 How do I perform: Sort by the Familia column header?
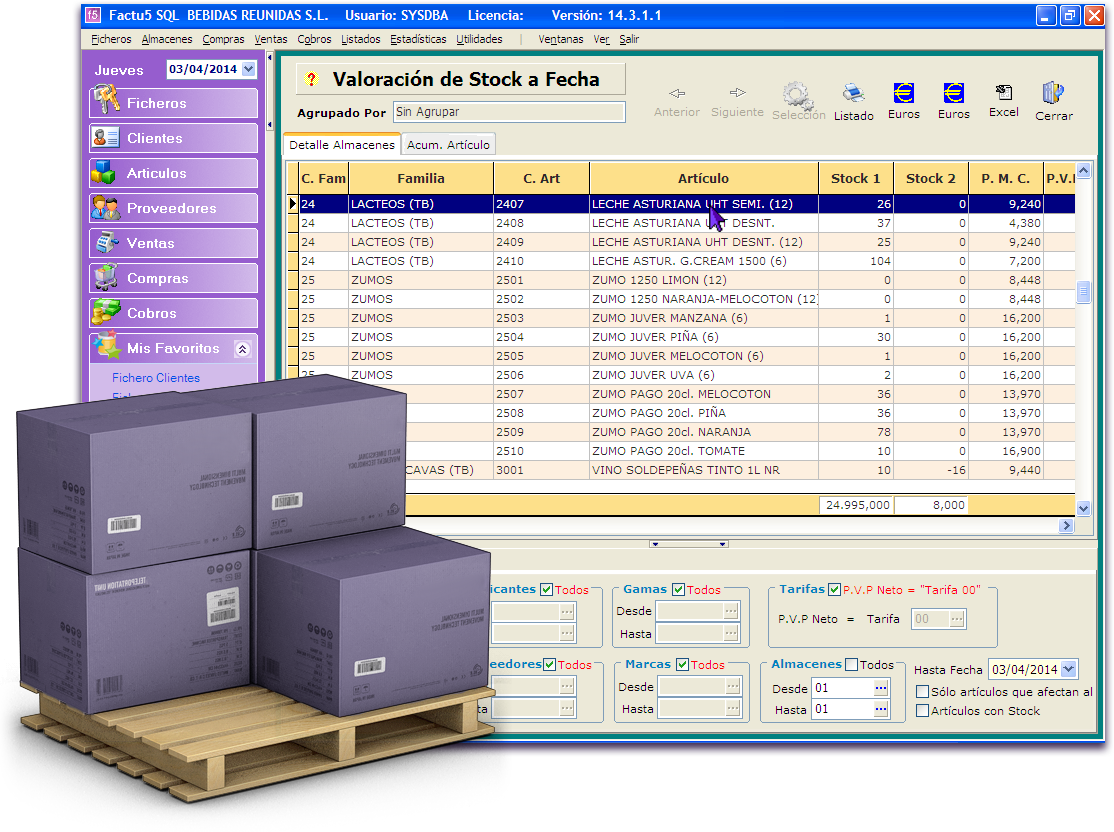point(421,178)
